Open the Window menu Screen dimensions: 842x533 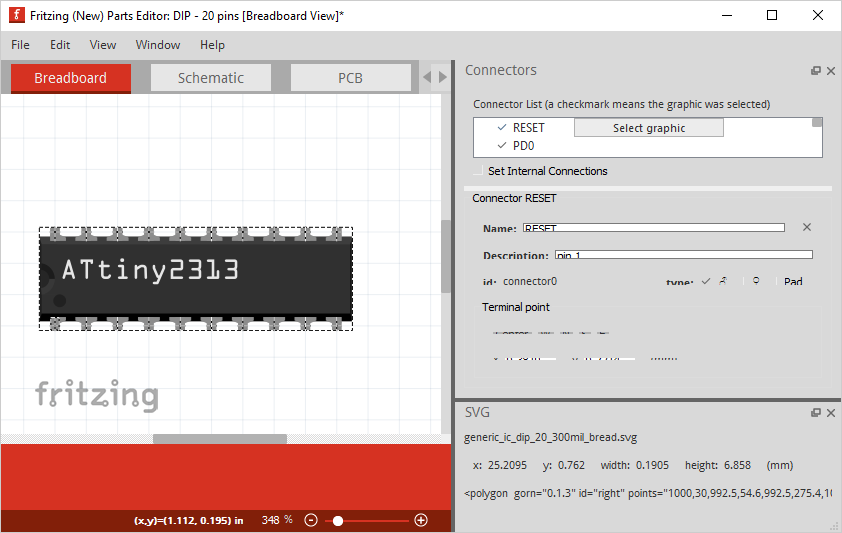point(158,45)
